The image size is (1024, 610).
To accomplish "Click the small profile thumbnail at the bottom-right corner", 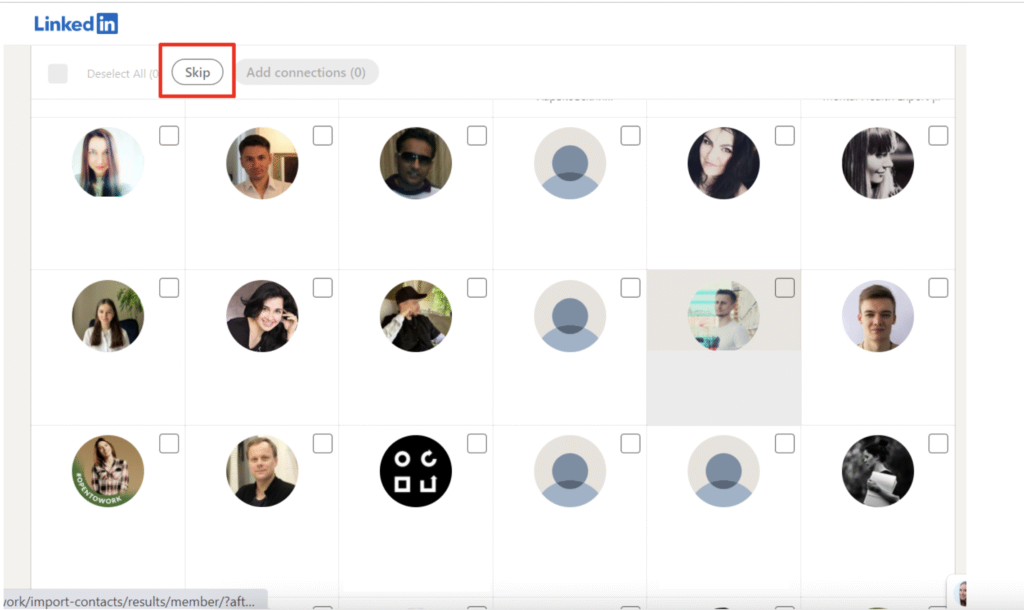I will point(961,592).
